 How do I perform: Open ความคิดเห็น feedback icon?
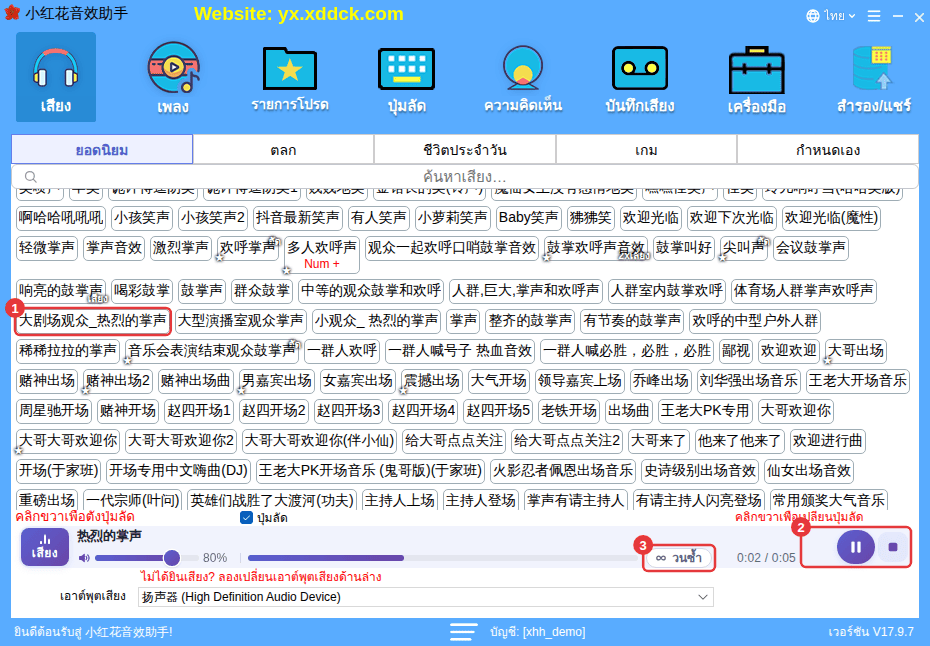[x=523, y=77]
